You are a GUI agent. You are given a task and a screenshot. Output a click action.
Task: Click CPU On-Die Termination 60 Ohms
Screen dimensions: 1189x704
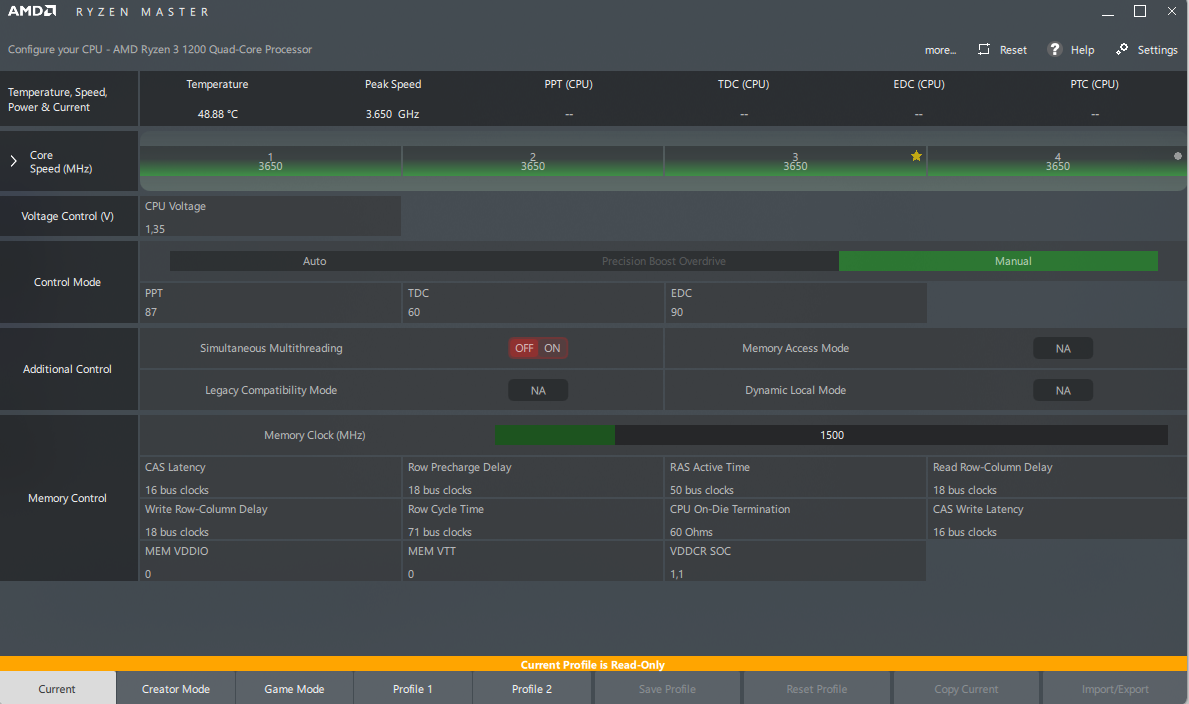[795, 520]
